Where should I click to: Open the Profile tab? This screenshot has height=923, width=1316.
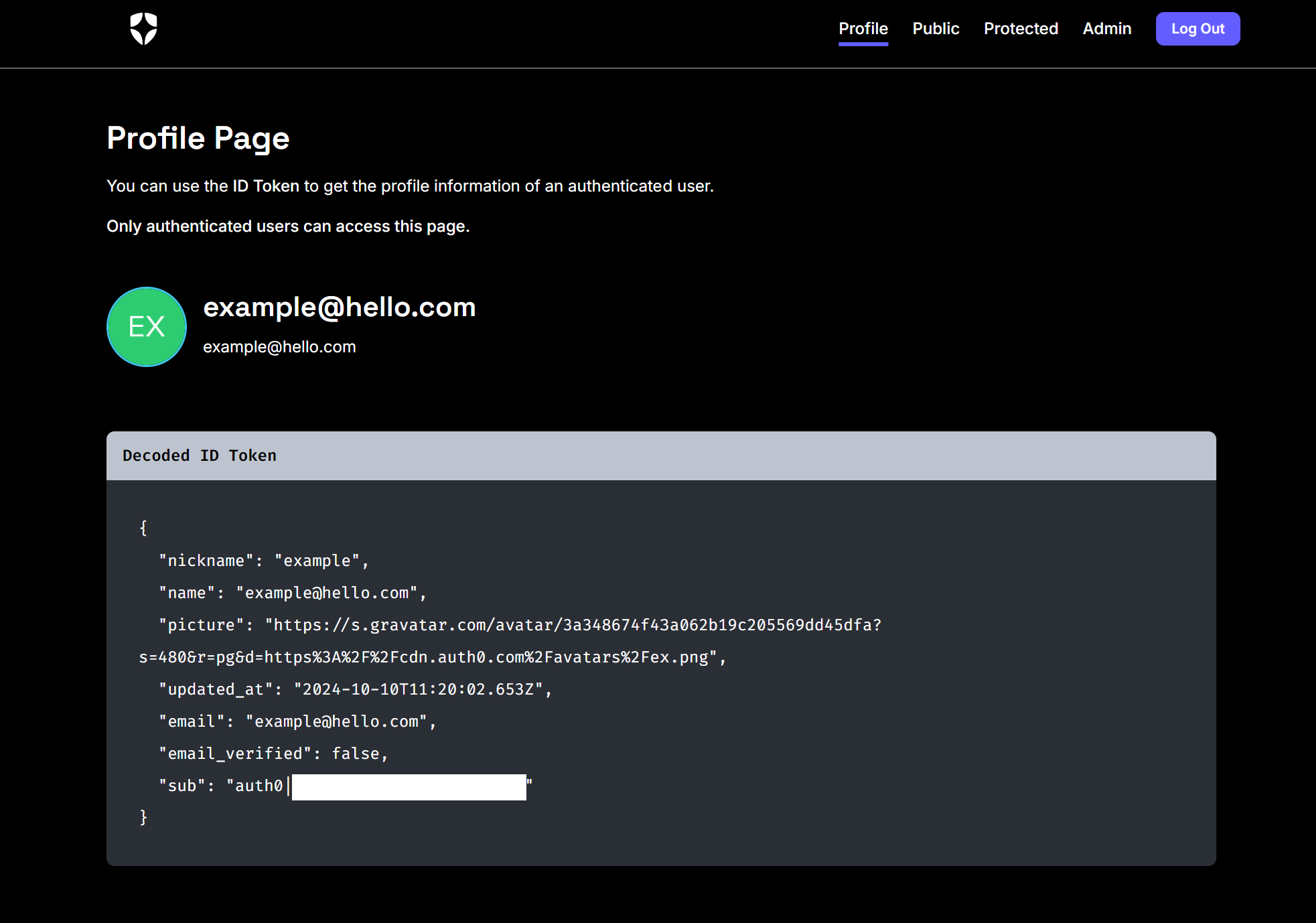click(x=863, y=29)
